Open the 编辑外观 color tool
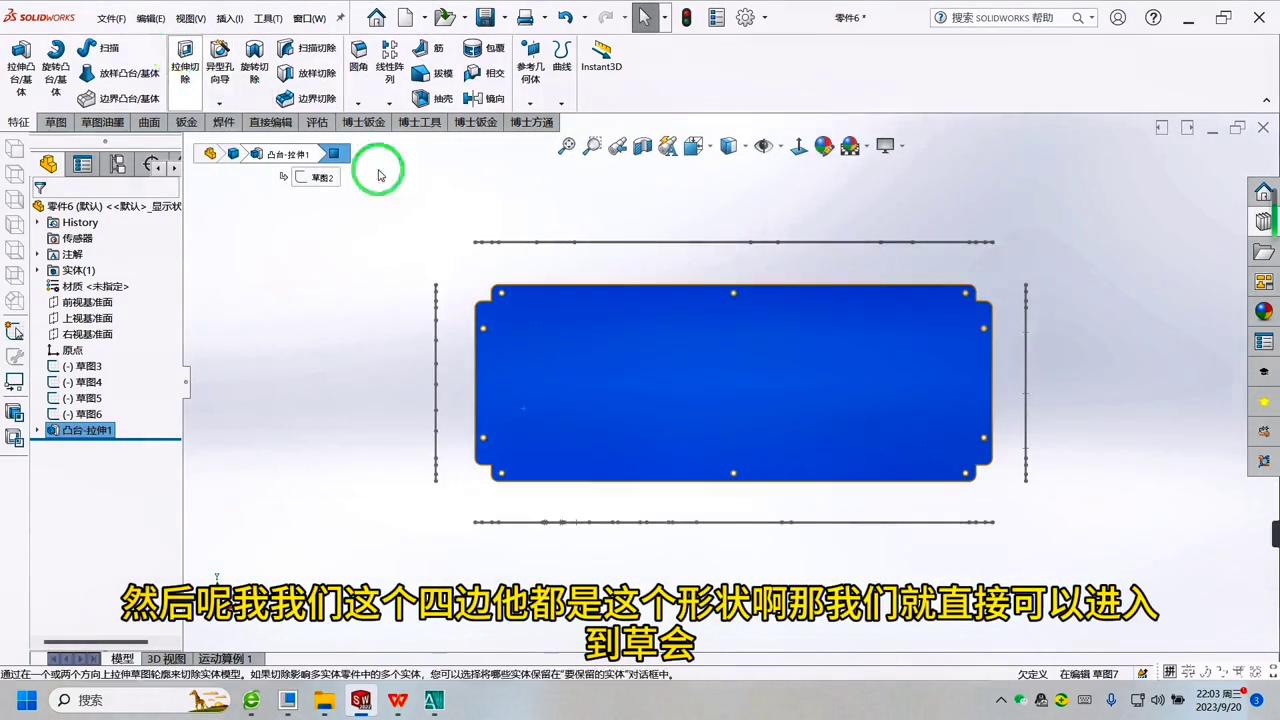1280x720 pixels. (x=823, y=146)
